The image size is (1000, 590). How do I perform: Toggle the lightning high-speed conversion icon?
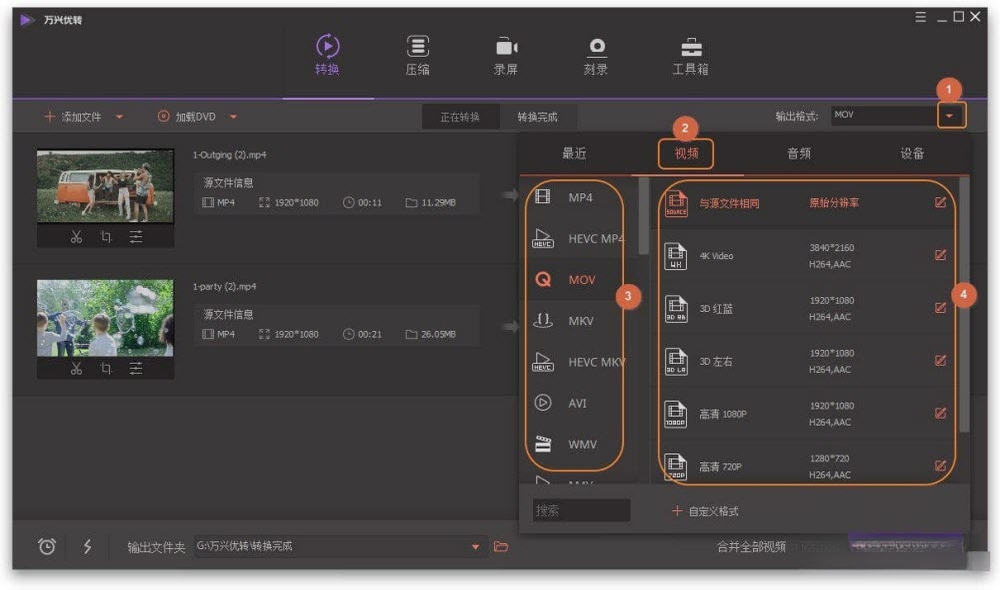[87, 546]
